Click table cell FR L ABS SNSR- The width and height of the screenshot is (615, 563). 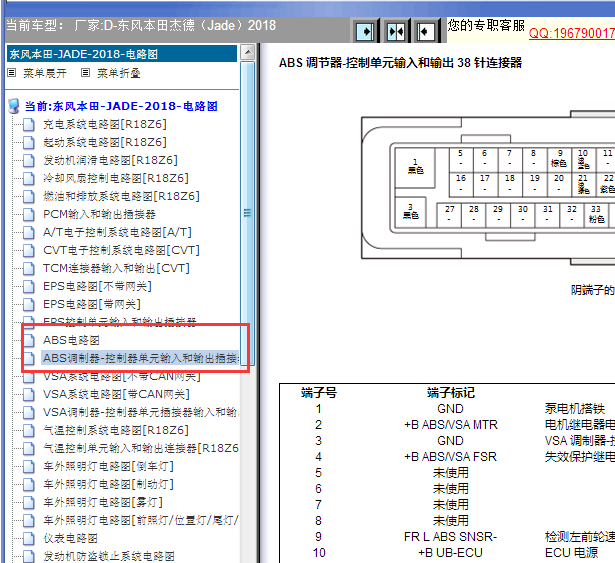(450, 537)
